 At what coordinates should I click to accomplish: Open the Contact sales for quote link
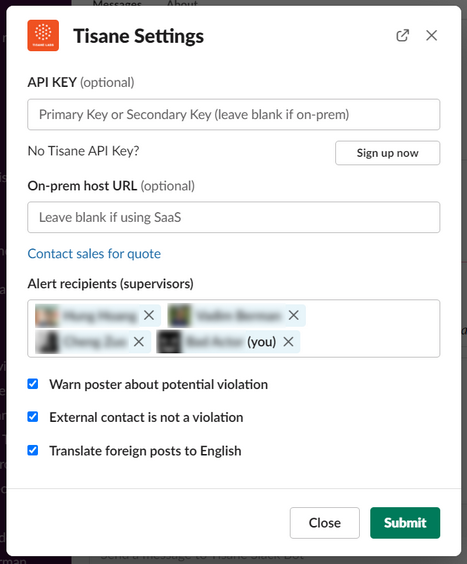[x=94, y=254]
